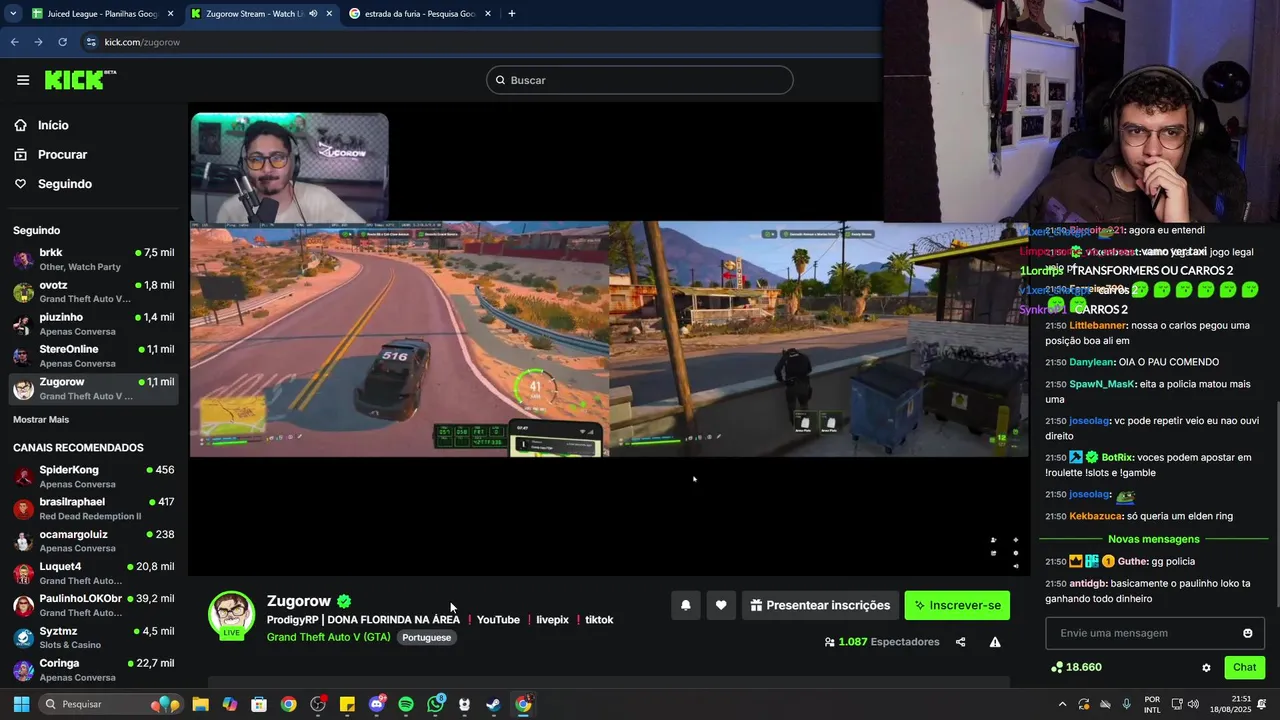Click Grand Theft Auto V (GTA) category
Image resolution: width=1280 pixels, height=720 pixels.
pyautogui.click(x=329, y=637)
